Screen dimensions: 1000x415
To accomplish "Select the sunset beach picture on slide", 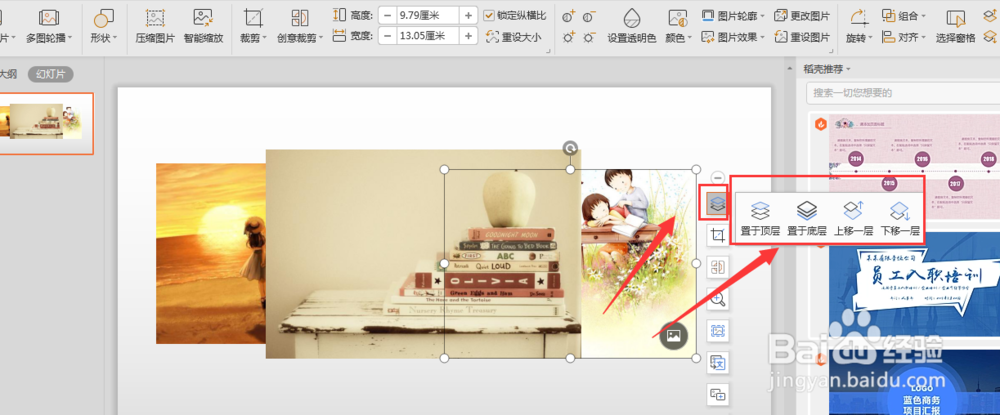I will 210,253.
